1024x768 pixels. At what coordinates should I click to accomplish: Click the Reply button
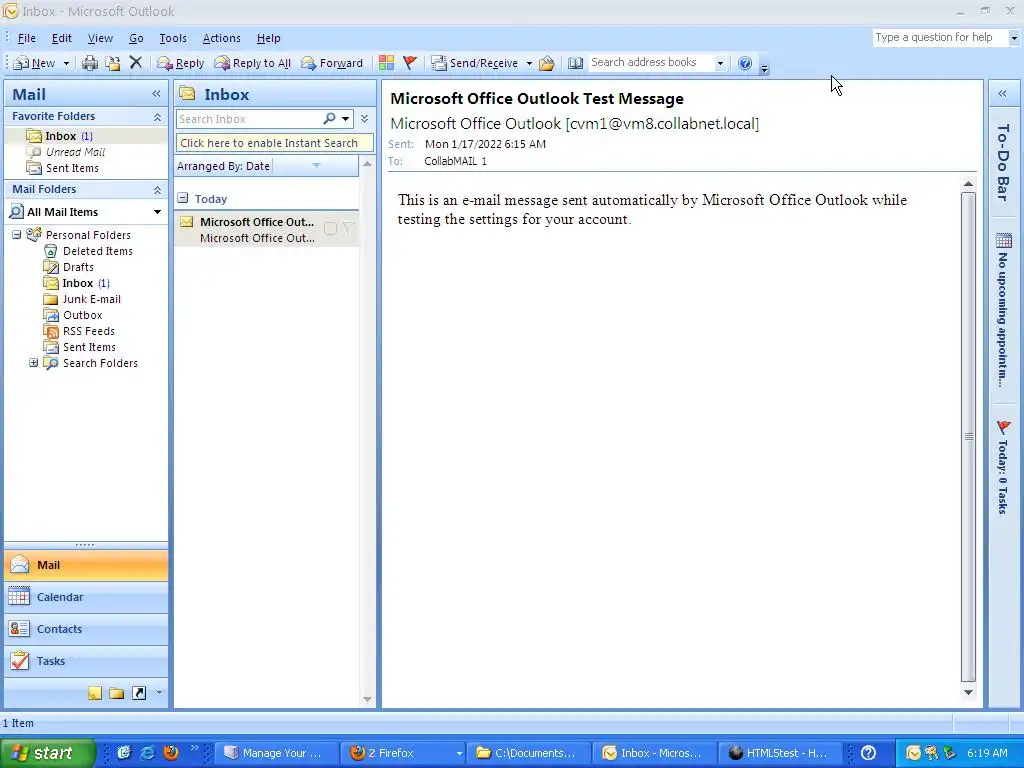[181, 63]
